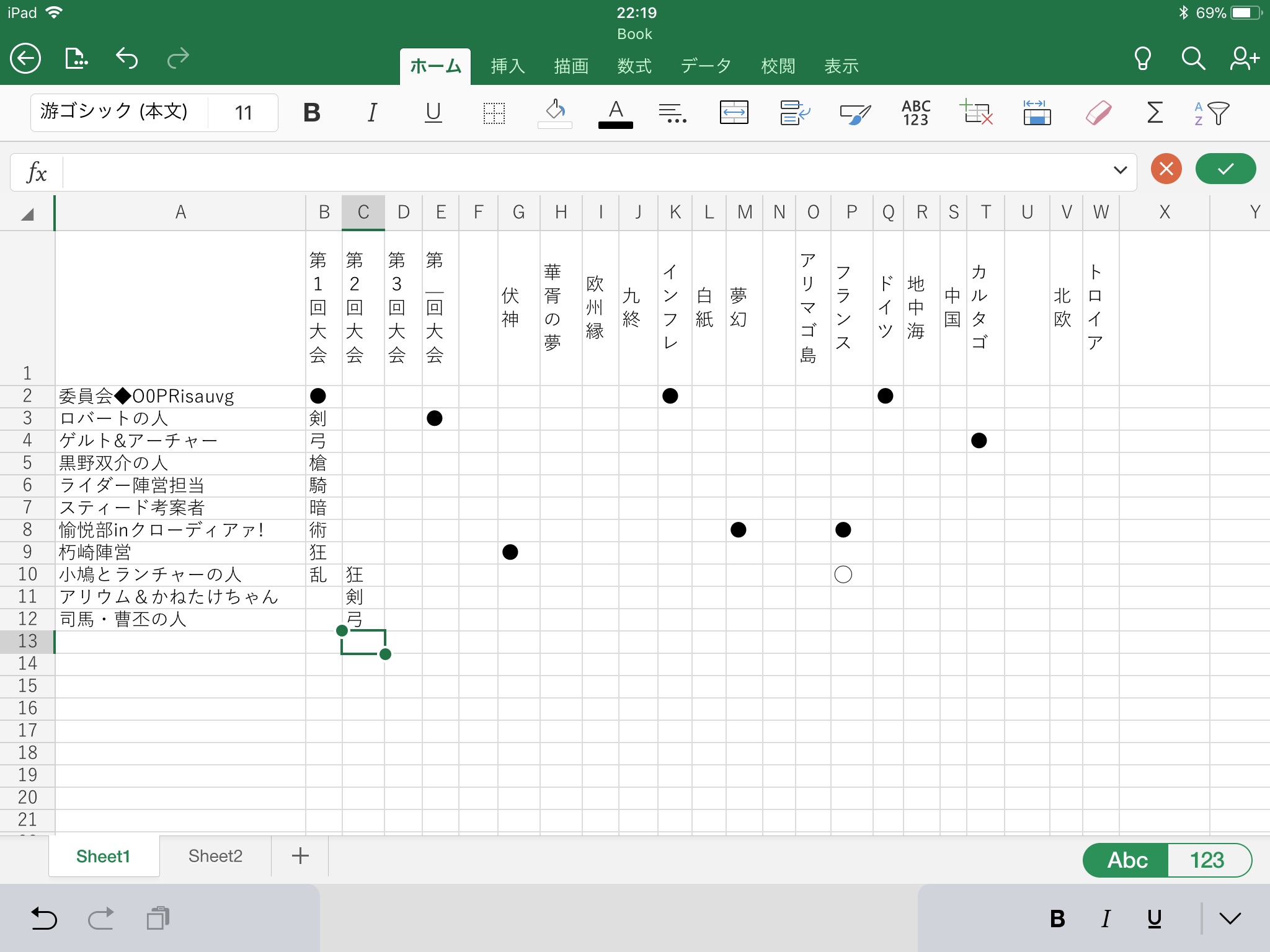Expand the formula bar chevron
1270x952 pixels.
(1120, 170)
